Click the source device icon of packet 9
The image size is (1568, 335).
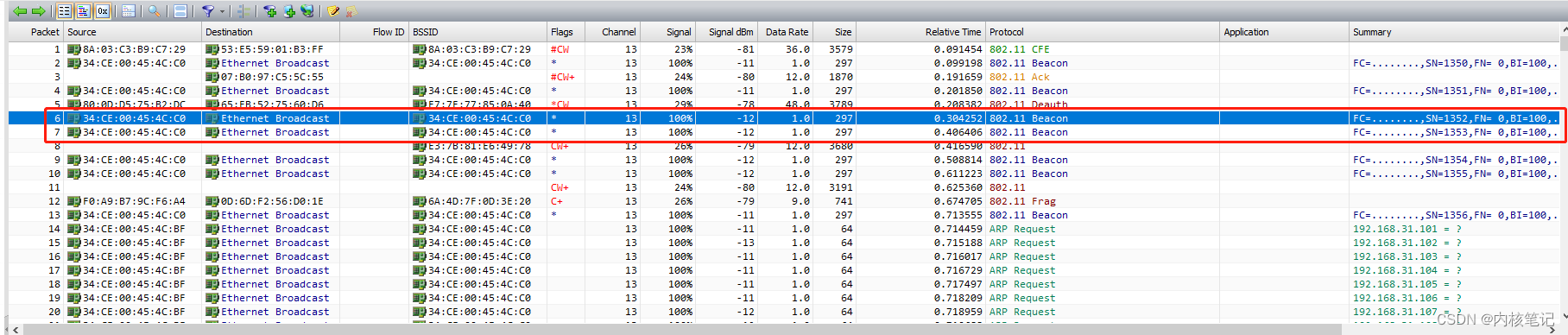(74, 160)
